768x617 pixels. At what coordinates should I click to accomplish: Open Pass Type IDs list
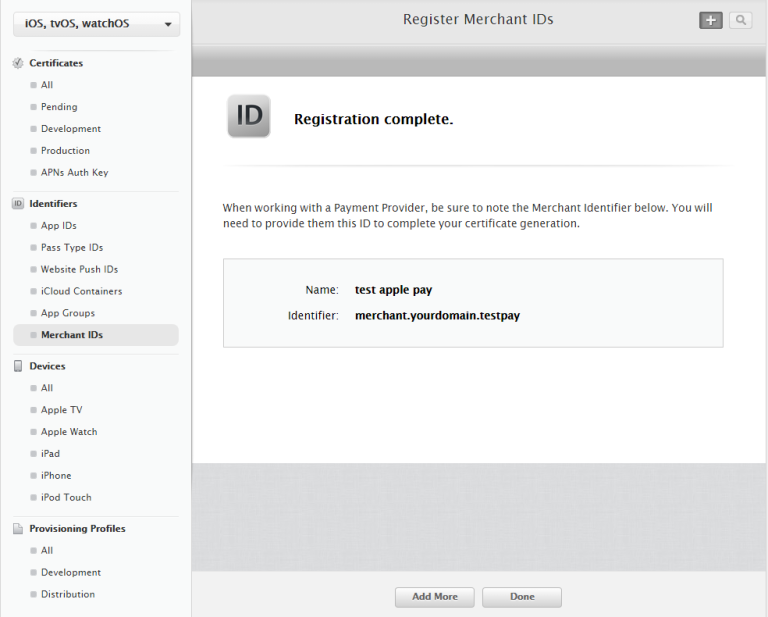coord(71,248)
